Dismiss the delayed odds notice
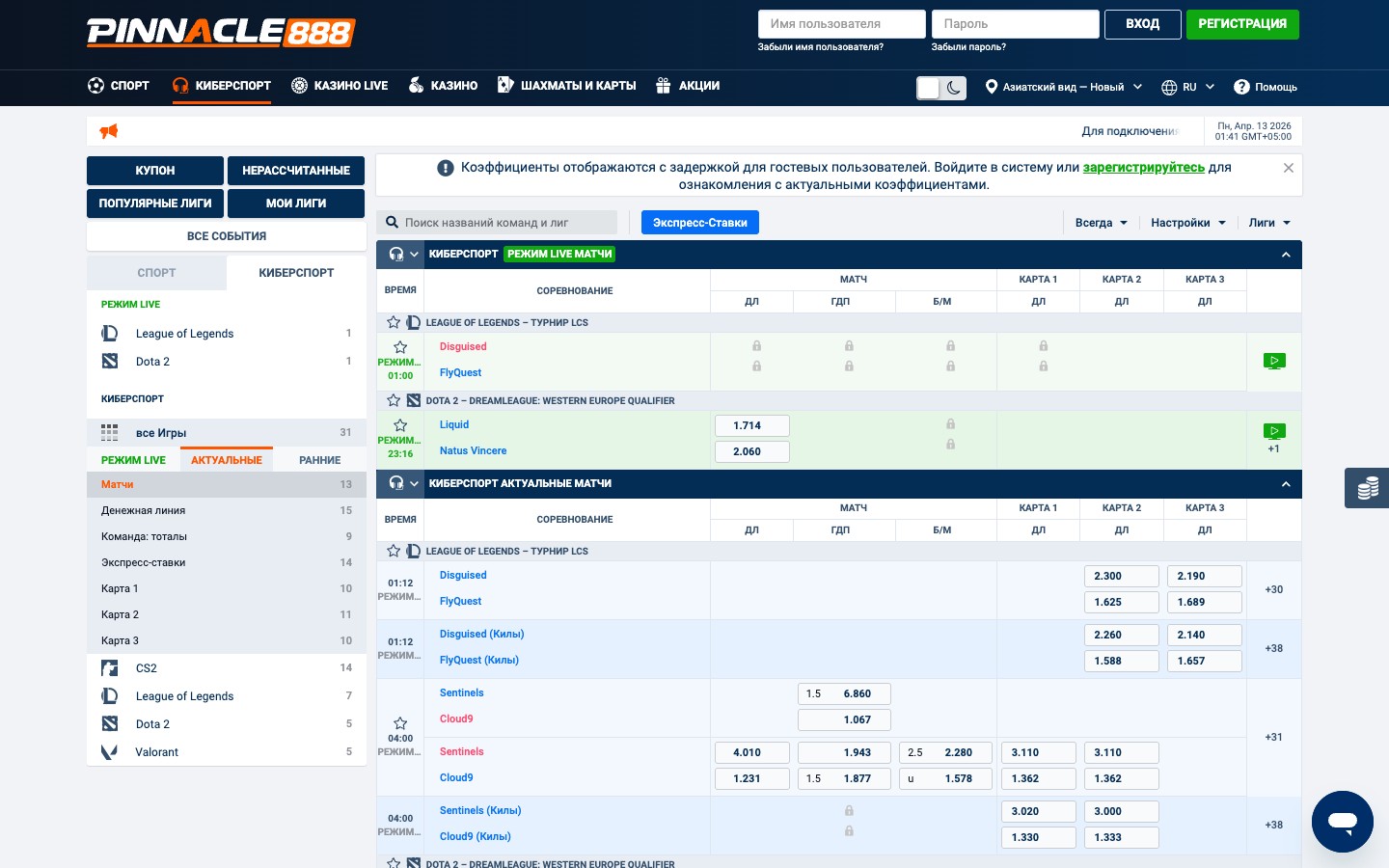Image resolution: width=1389 pixels, height=868 pixels. 1288,168
